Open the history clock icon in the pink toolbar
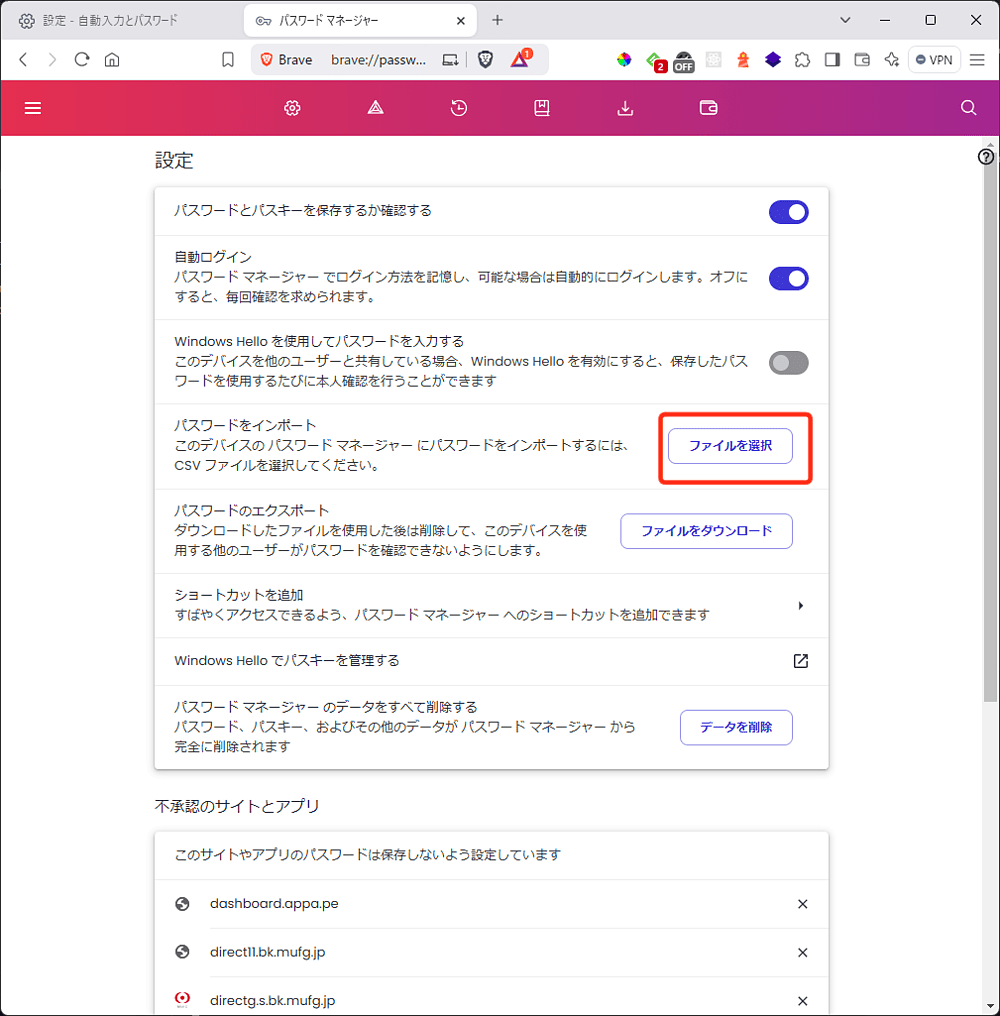This screenshot has height=1016, width=1000. pyautogui.click(x=458, y=108)
